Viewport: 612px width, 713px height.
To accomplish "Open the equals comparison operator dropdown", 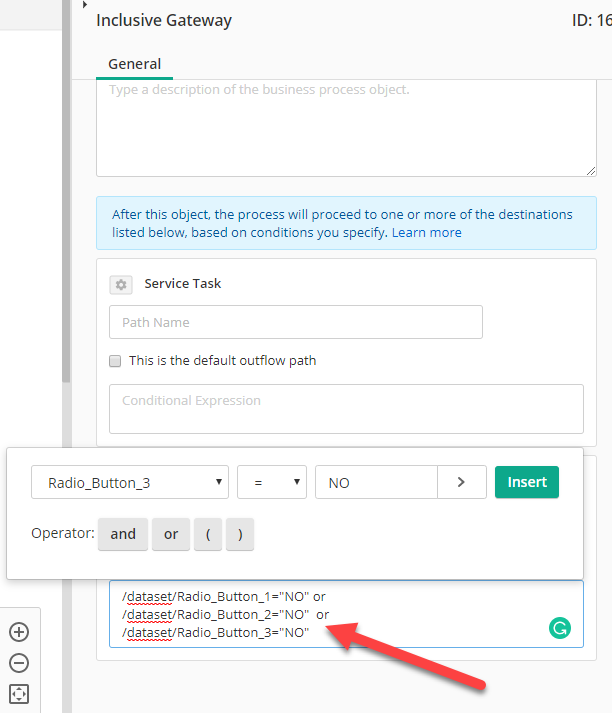I will click(272, 482).
